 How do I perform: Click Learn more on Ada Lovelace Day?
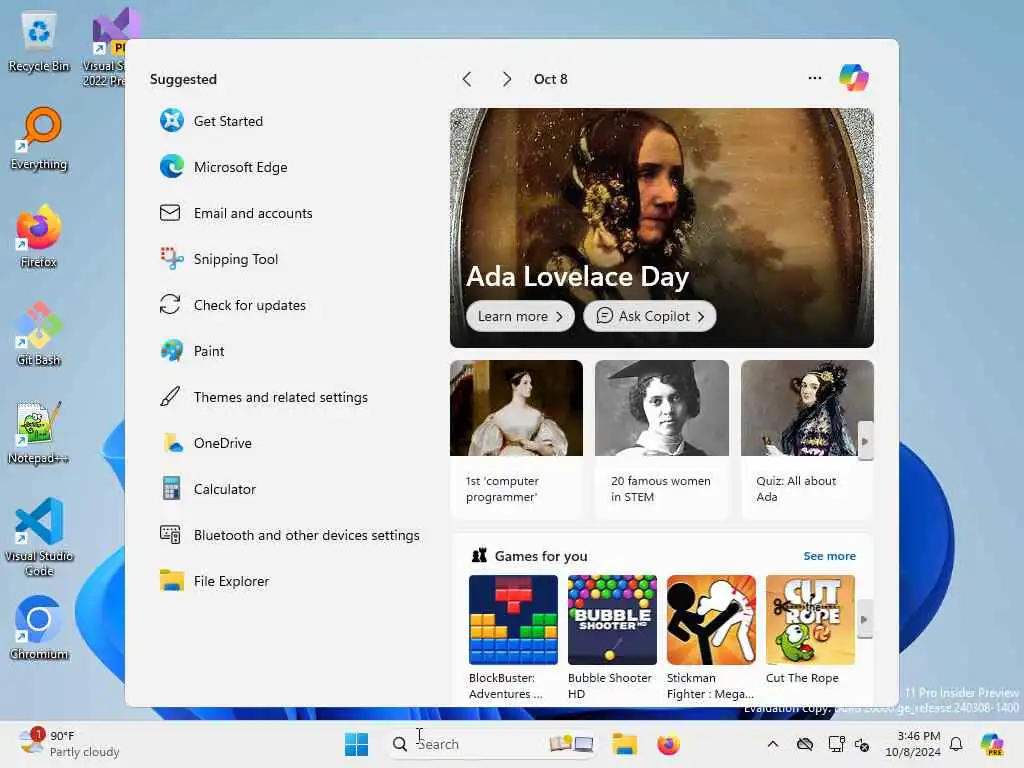point(520,316)
